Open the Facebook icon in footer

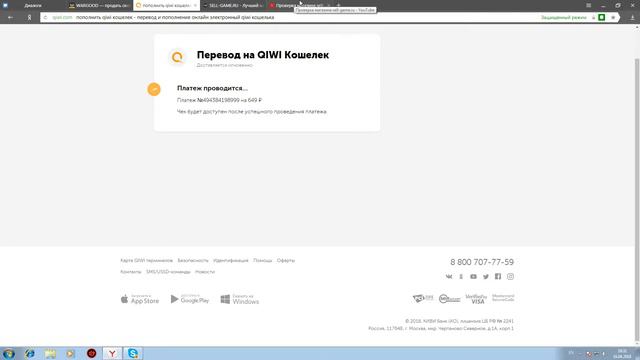pos(498,277)
